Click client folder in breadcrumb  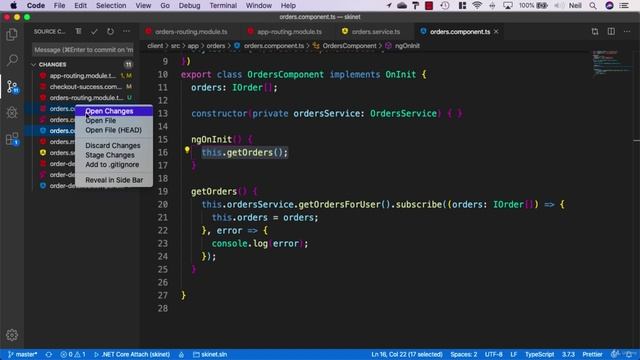point(155,46)
